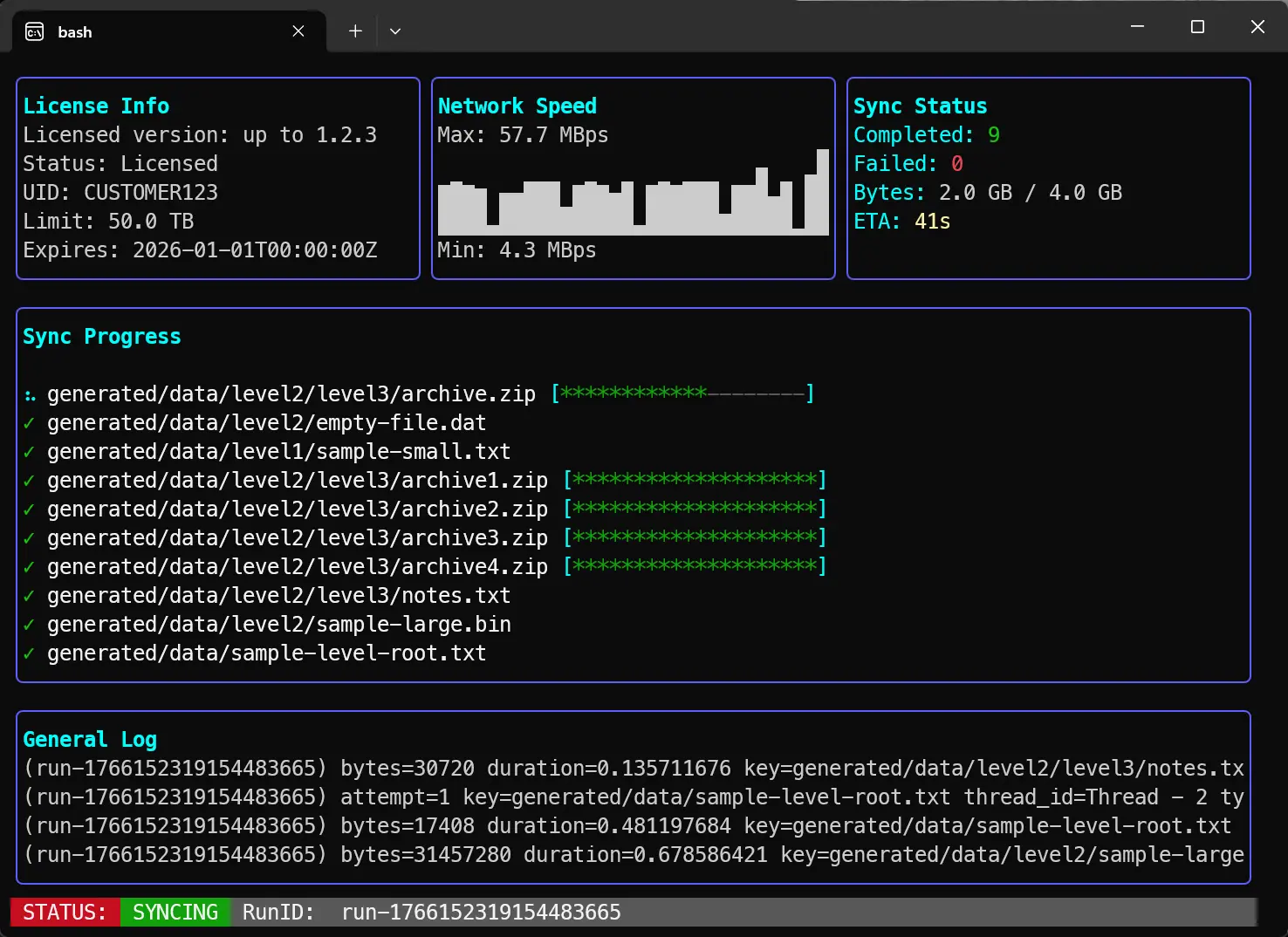Click the checkmark beside sample-small.txt

(x=30, y=452)
